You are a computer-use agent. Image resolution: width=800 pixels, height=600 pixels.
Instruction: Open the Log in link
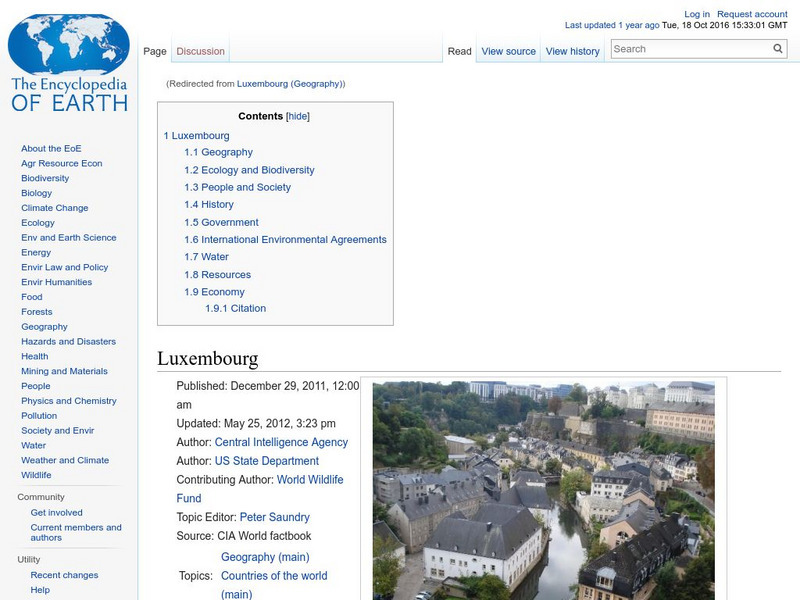pos(697,13)
